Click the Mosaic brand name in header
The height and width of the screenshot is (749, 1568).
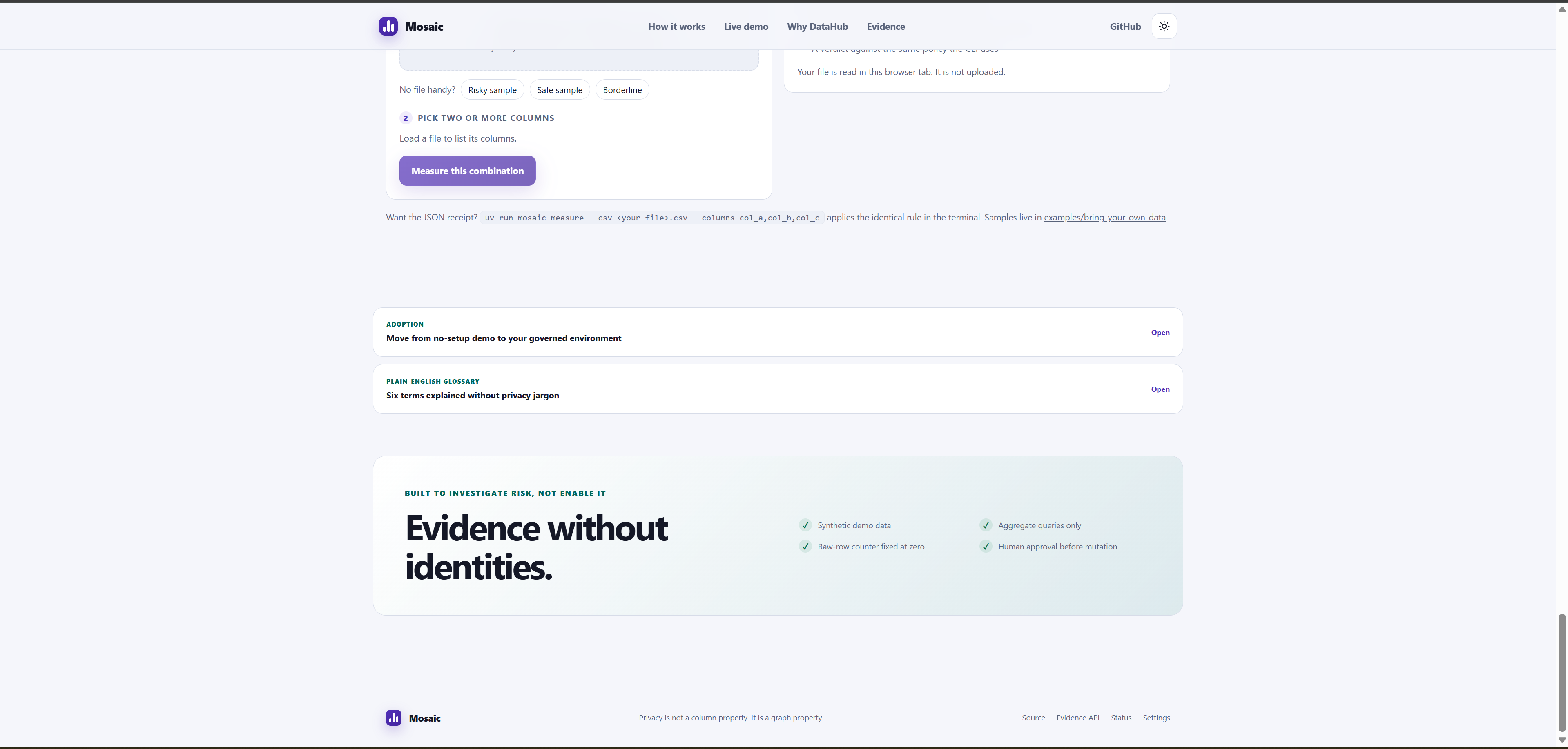click(424, 26)
